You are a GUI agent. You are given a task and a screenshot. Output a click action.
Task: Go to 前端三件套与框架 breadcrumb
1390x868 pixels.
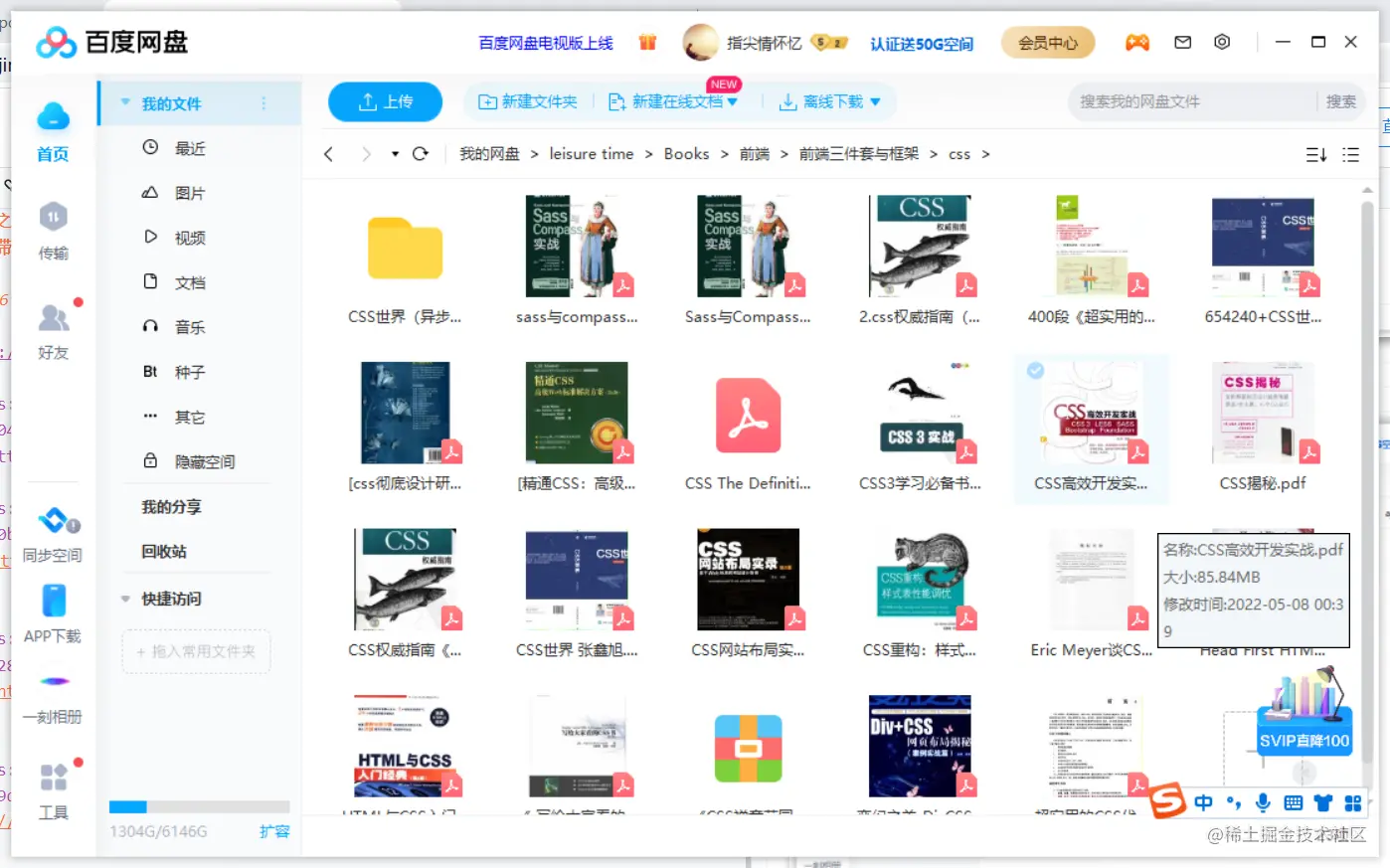pos(859,154)
